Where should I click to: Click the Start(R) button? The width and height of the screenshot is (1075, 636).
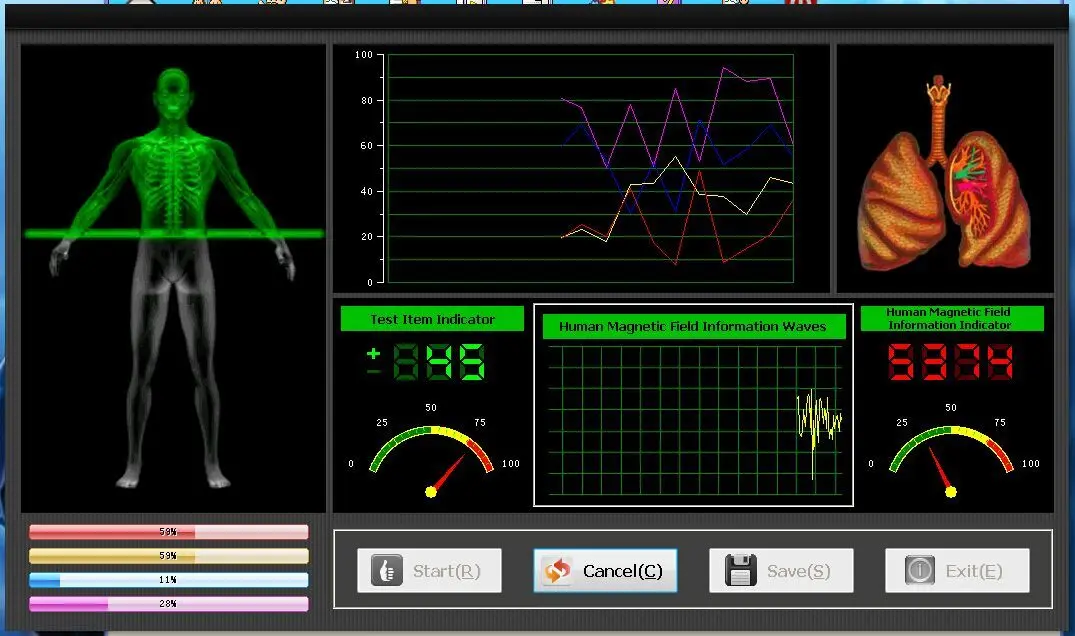[x=429, y=570]
